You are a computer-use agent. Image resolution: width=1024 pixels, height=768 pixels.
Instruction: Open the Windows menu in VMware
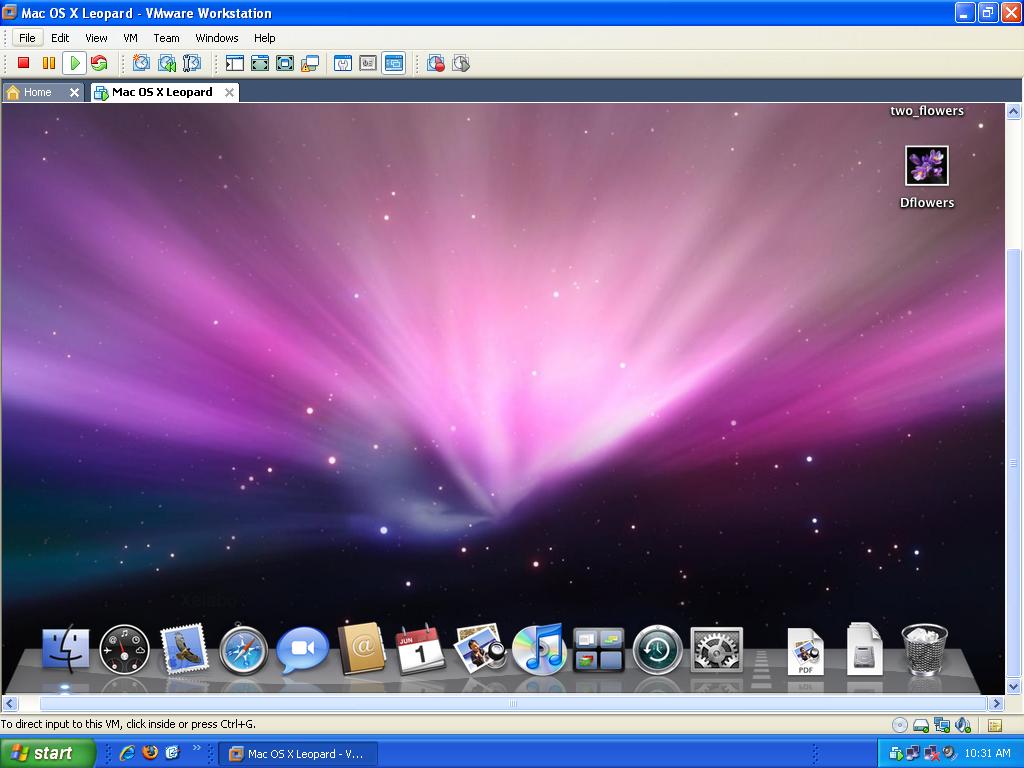click(216, 38)
